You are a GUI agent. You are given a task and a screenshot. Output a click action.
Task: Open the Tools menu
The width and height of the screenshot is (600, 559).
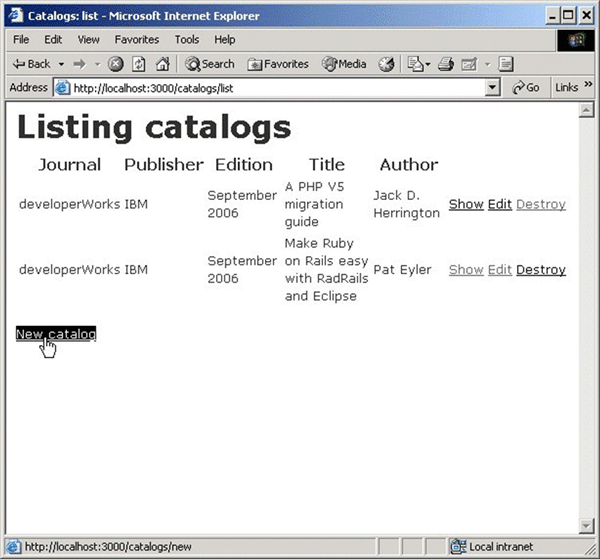pyautogui.click(x=187, y=40)
